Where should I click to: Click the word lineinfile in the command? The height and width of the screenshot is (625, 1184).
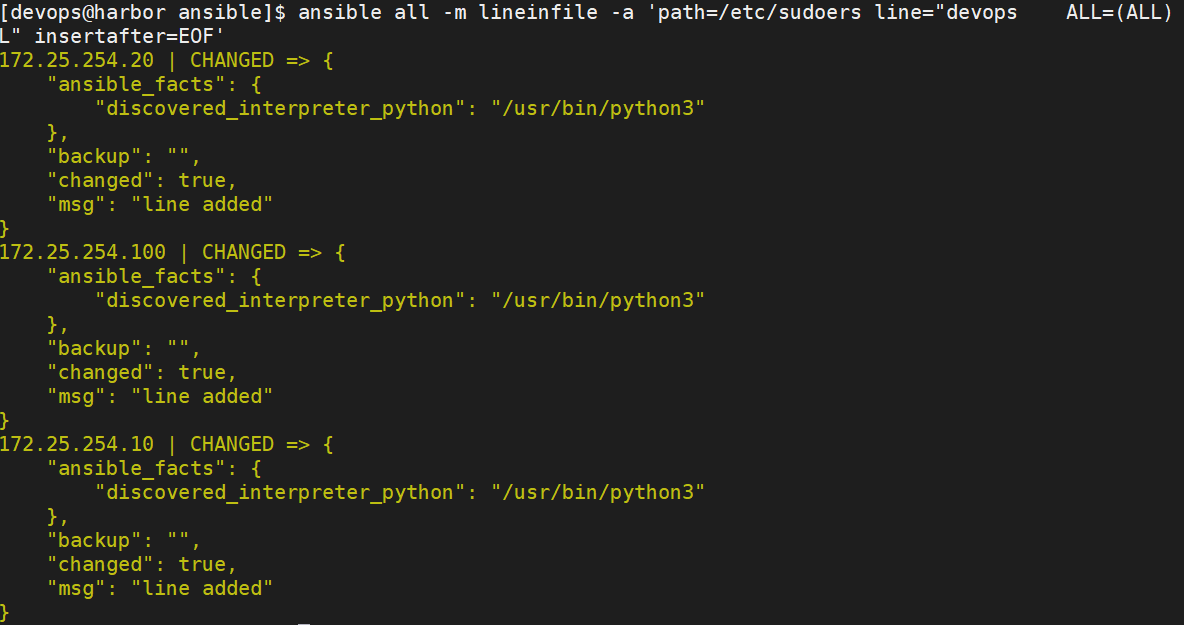[x=538, y=13]
